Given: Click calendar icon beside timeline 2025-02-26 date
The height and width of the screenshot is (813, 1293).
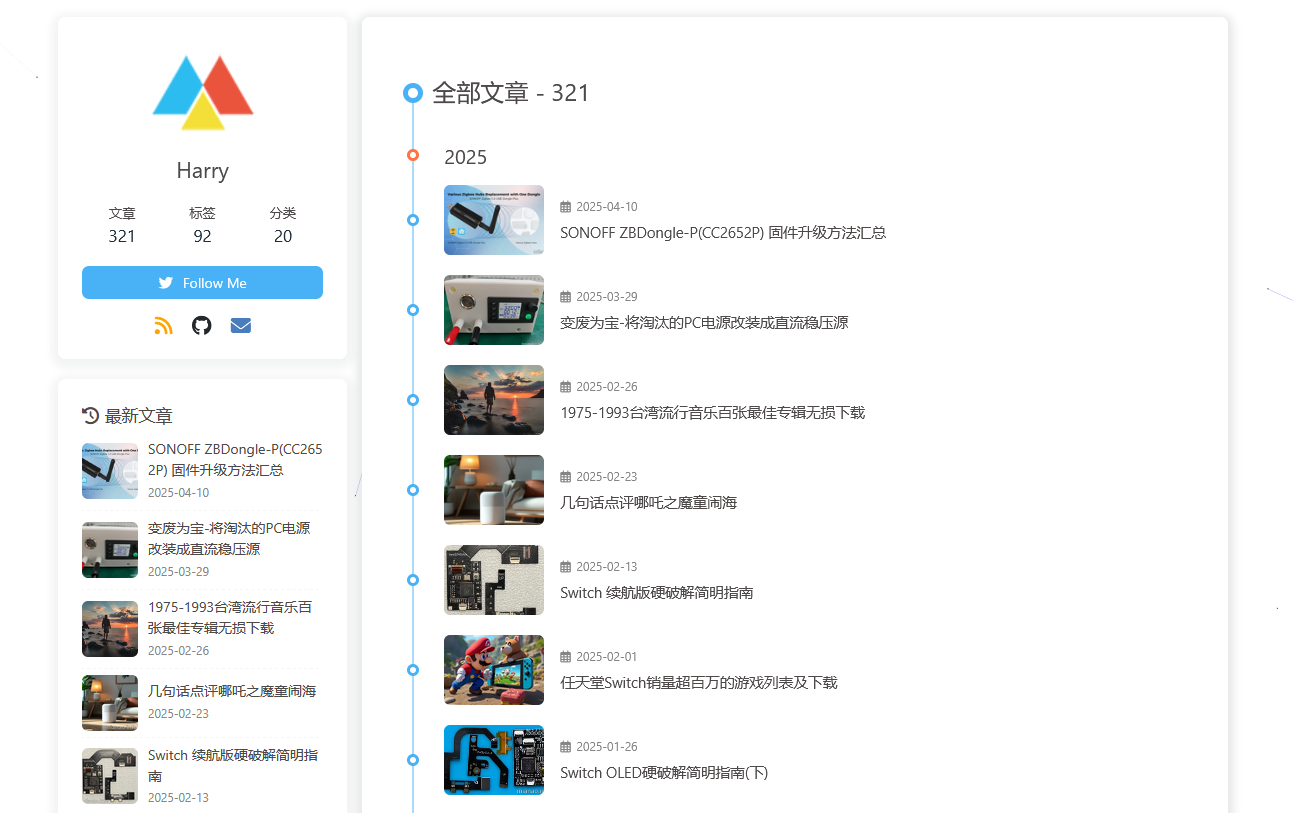Looking at the screenshot, I should coord(566,387).
